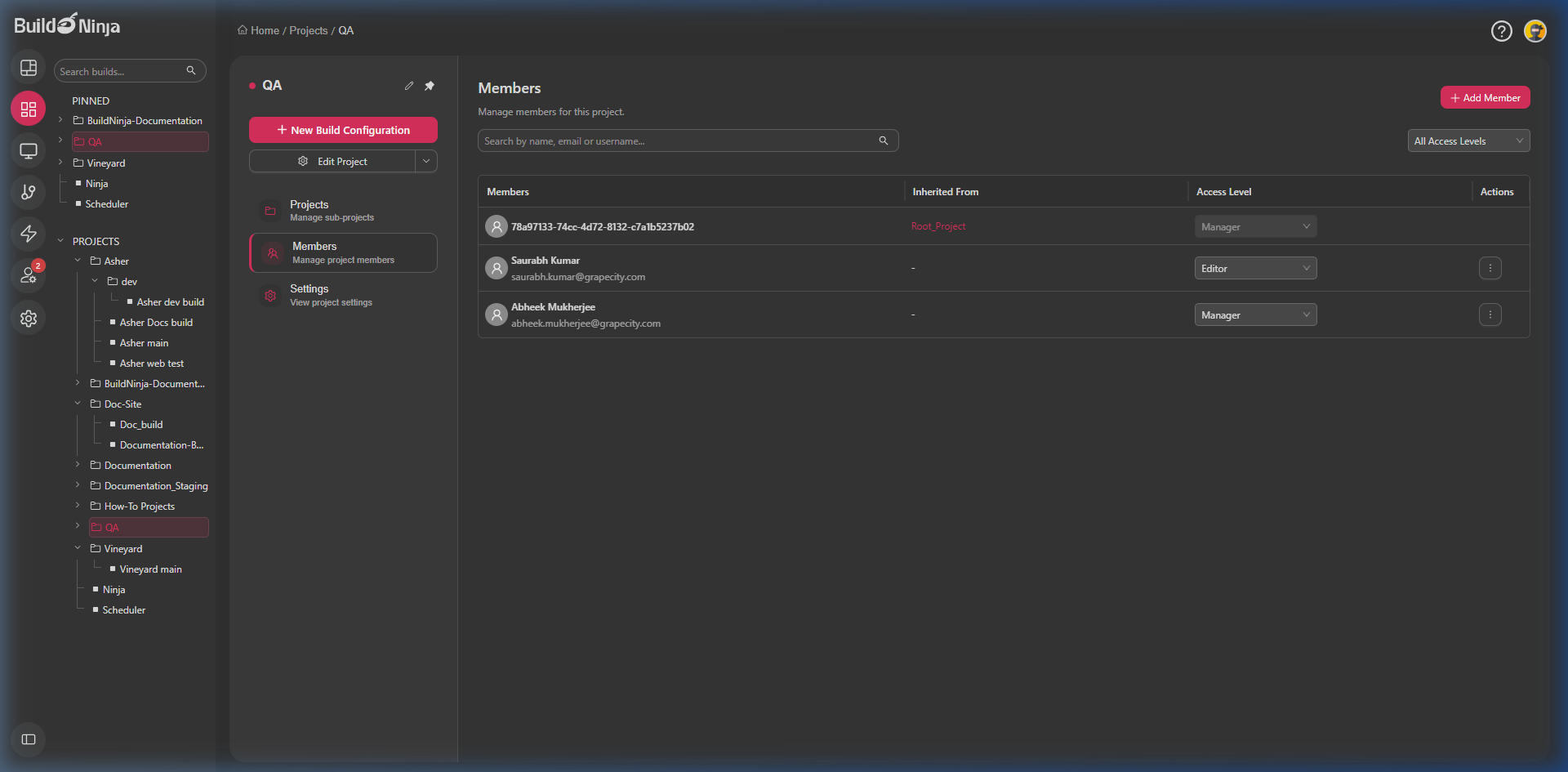Click the search builds input field
Viewport: 1568px width, 772px height.
[x=122, y=71]
